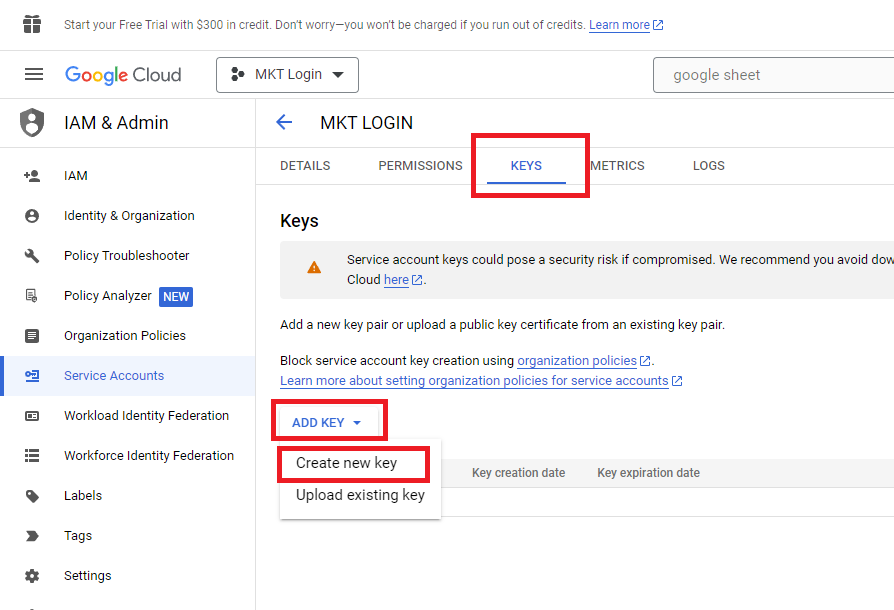Open Identity & Organization page

tap(129, 215)
